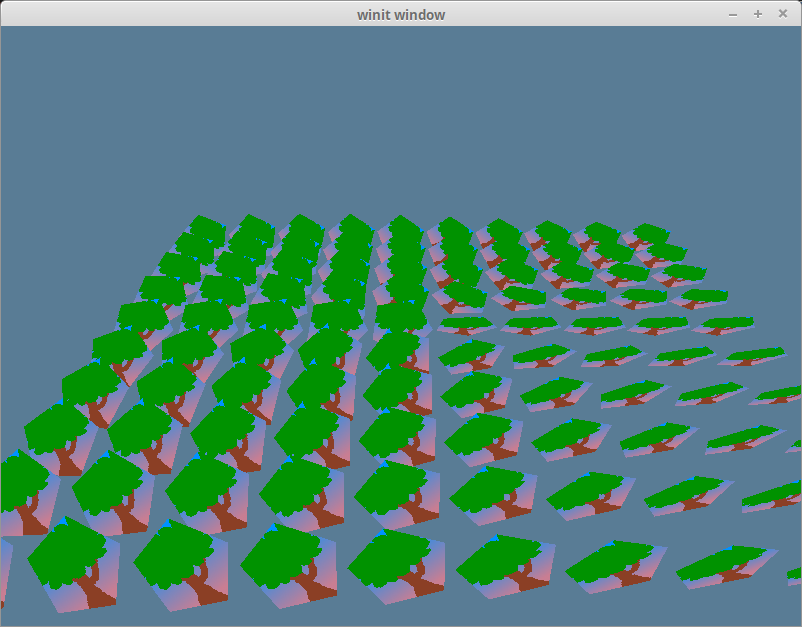
Task: Pick the fifth complete tree in front row
Action: [505, 562]
